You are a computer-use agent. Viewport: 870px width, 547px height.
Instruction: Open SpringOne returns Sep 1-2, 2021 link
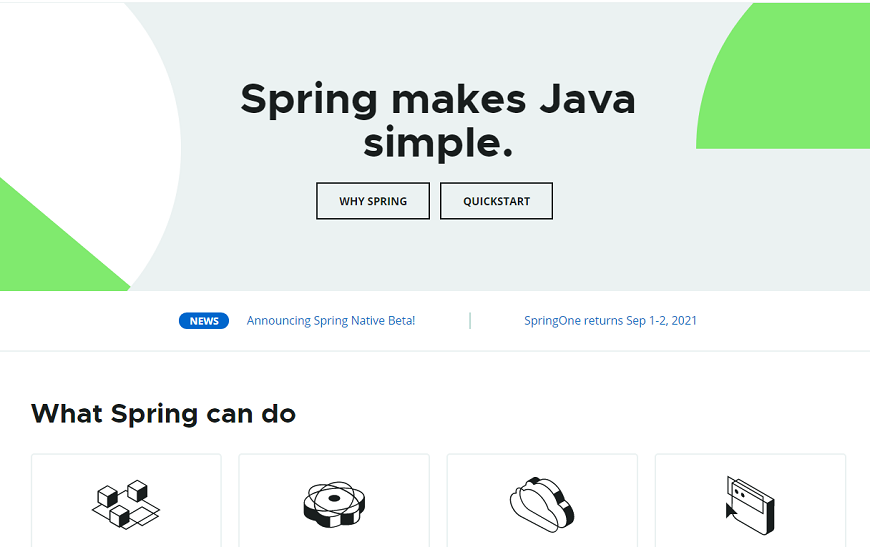click(x=610, y=321)
